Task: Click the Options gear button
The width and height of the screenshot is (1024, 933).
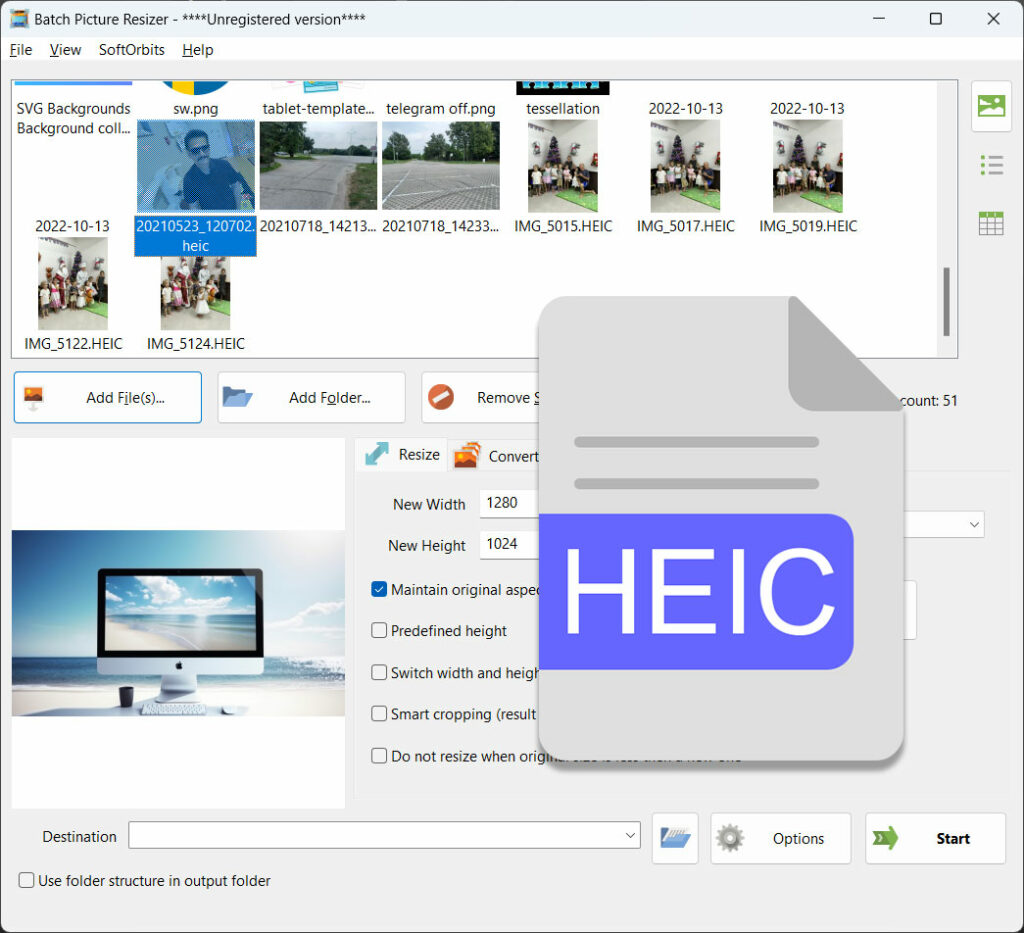Action: (x=780, y=838)
